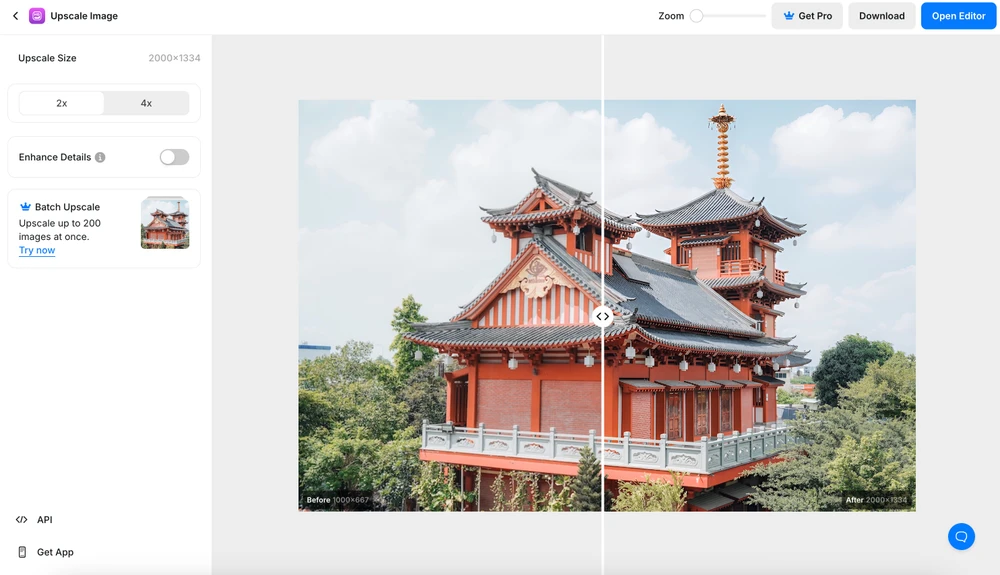Image resolution: width=1000 pixels, height=575 pixels.
Task: Click the After 2000×1334 label
Action: [x=876, y=500]
